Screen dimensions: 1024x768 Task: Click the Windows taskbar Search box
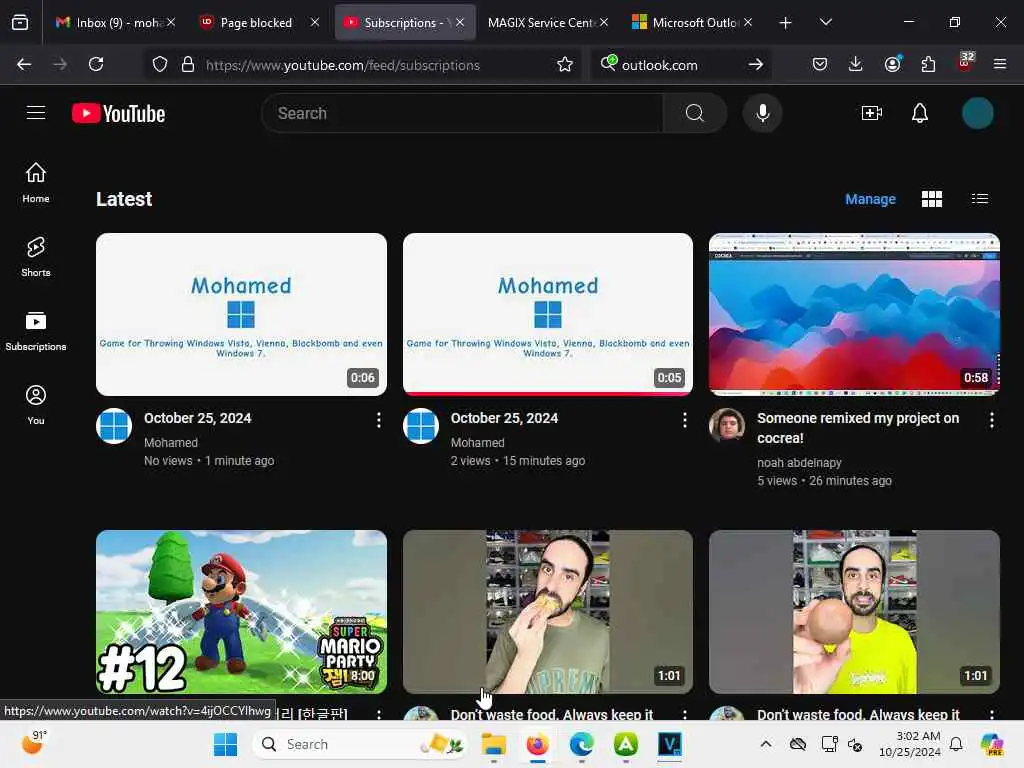point(360,744)
